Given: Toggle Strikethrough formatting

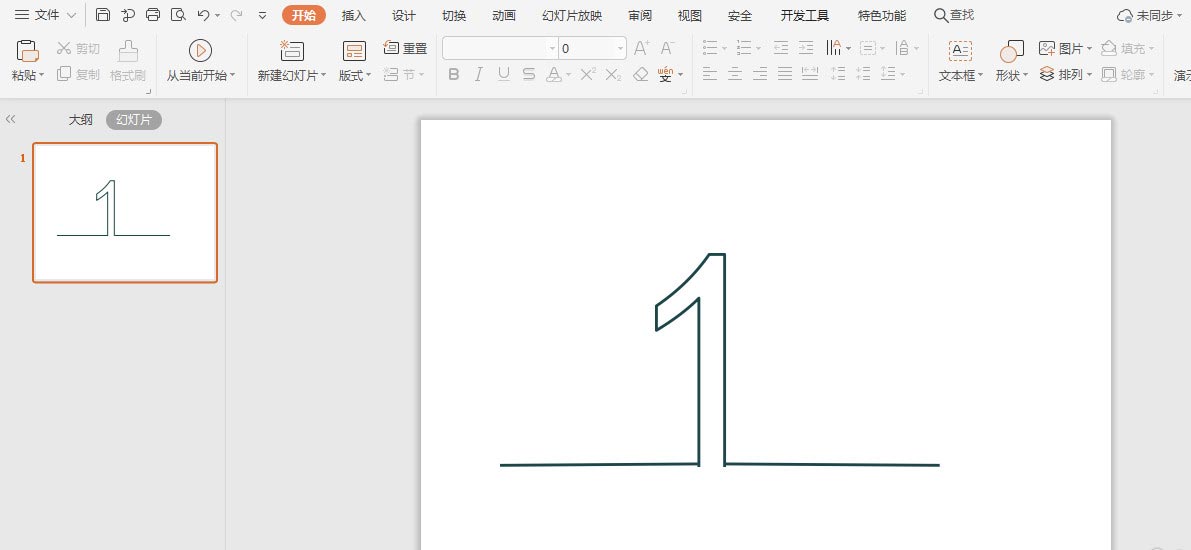Looking at the screenshot, I should click(529, 74).
